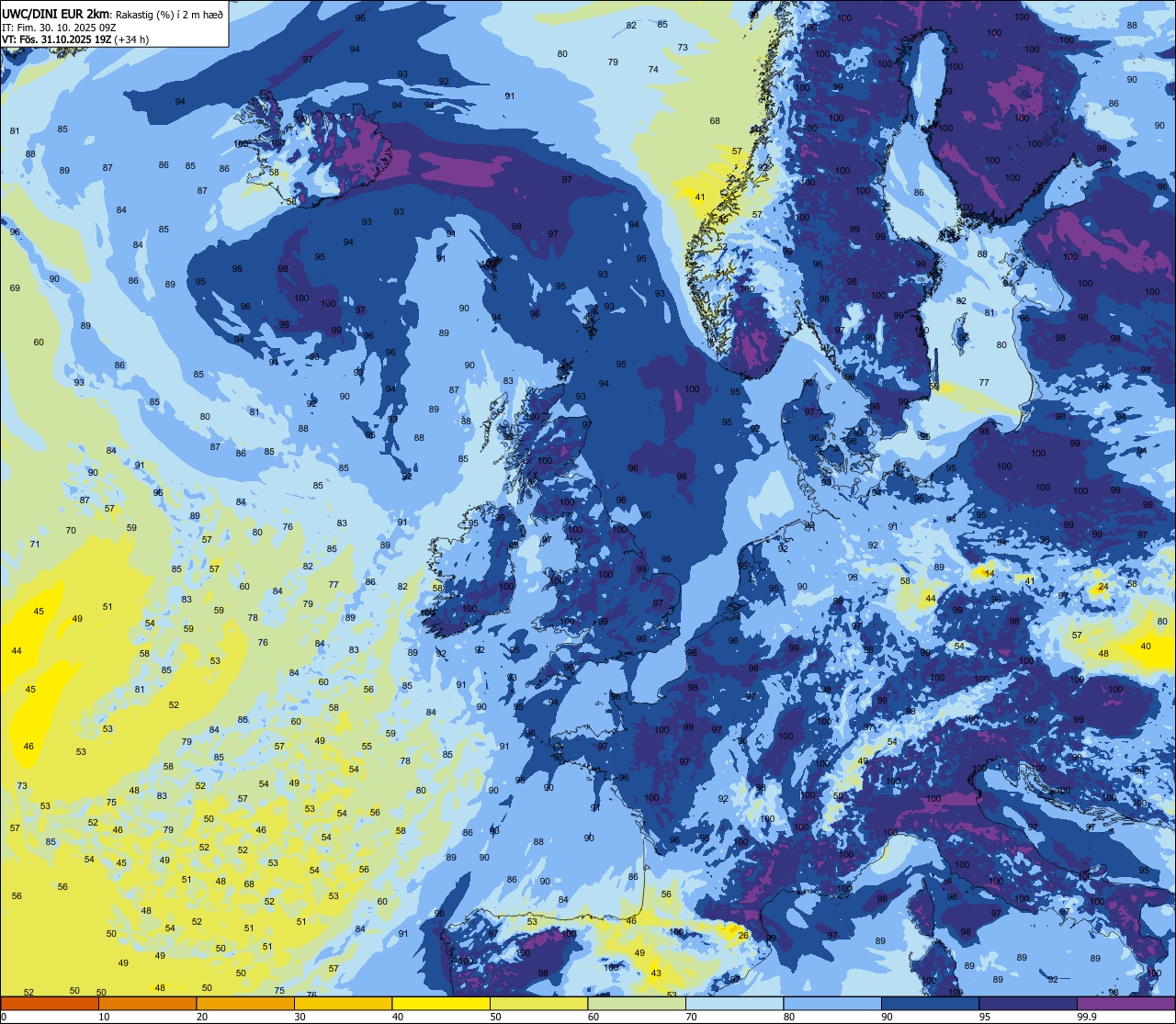Select the 'VT: Fös. 31.10.2025 19Z (+34 h)' line
Image resolution: width=1176 pixels, height=1024 pixels.
tap(75, 39)
